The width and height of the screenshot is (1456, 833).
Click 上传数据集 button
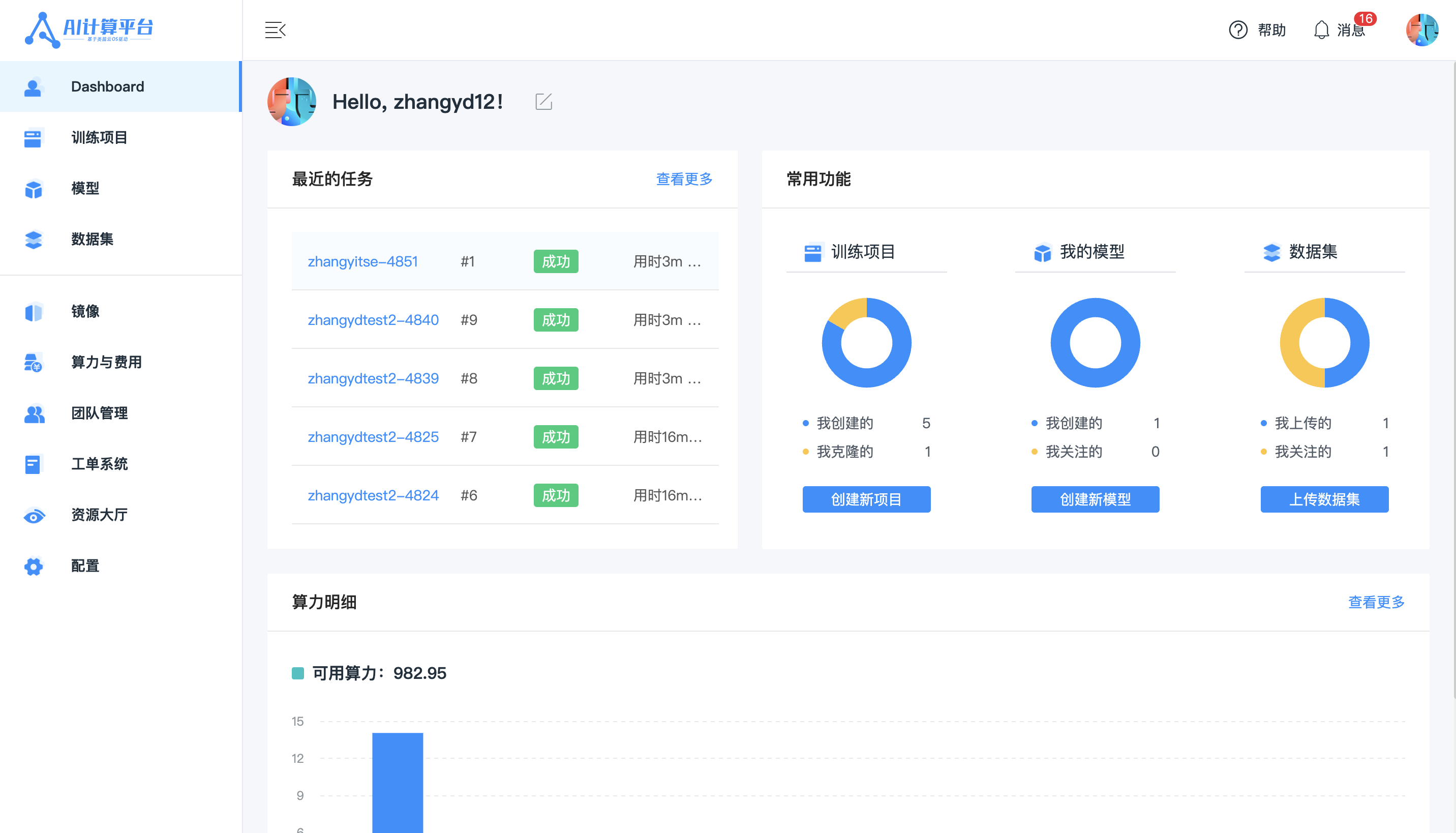[x=1324, y=499]
